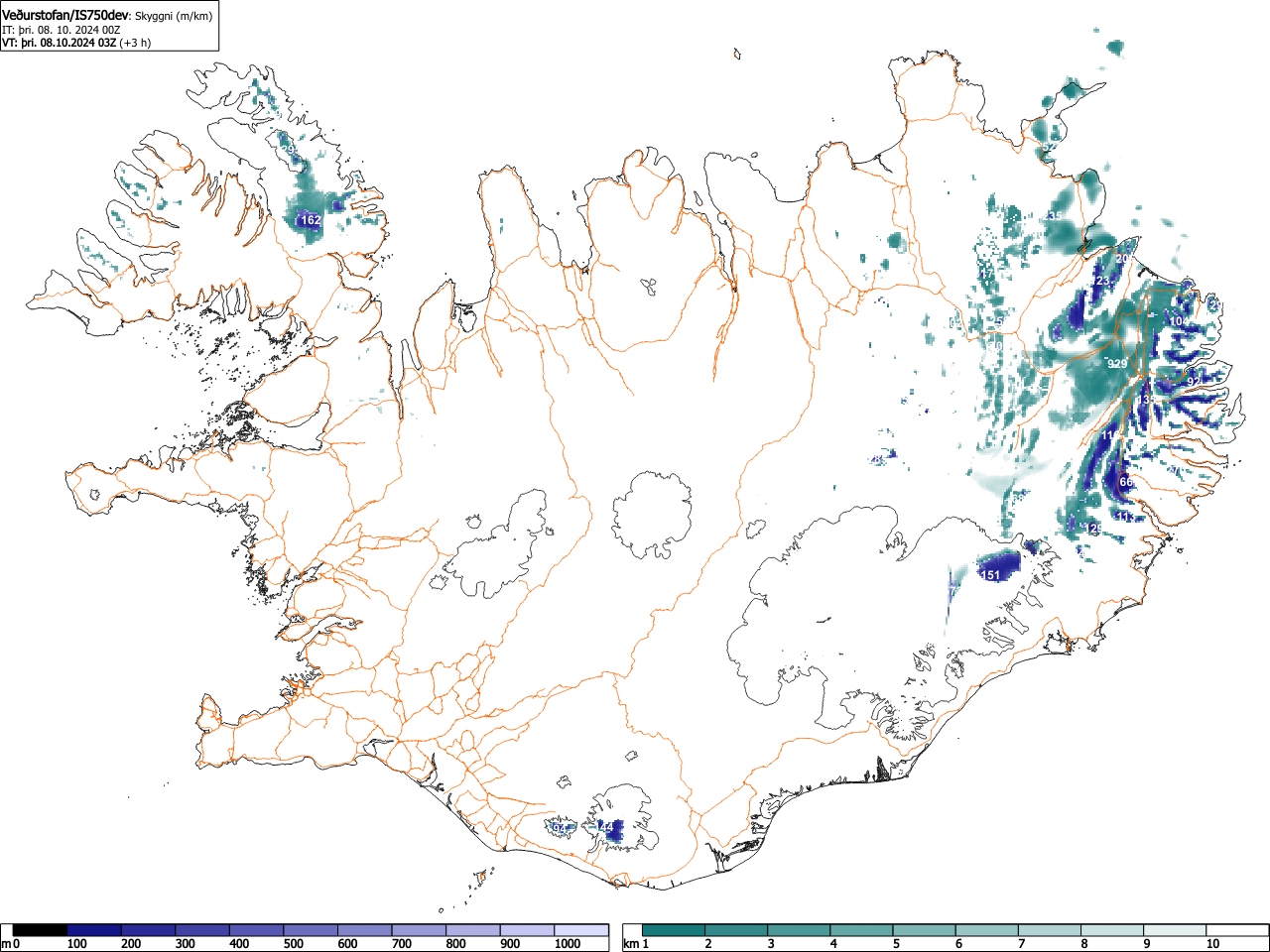The width and height of the screenshot is (1270, 952).
Task: Click the '104' visibility value on the east coast
Action: [x=1179, y=321]
